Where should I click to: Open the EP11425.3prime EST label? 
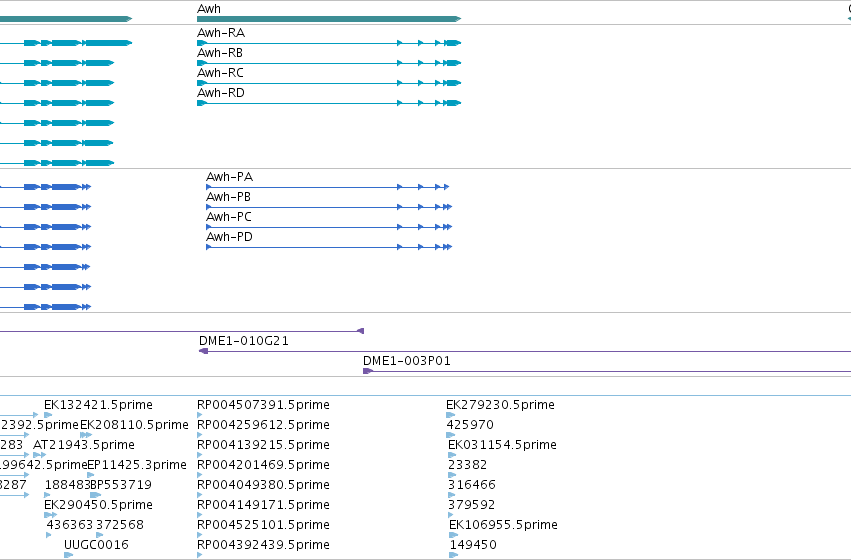pyautogui.click(x=137, y=465)
